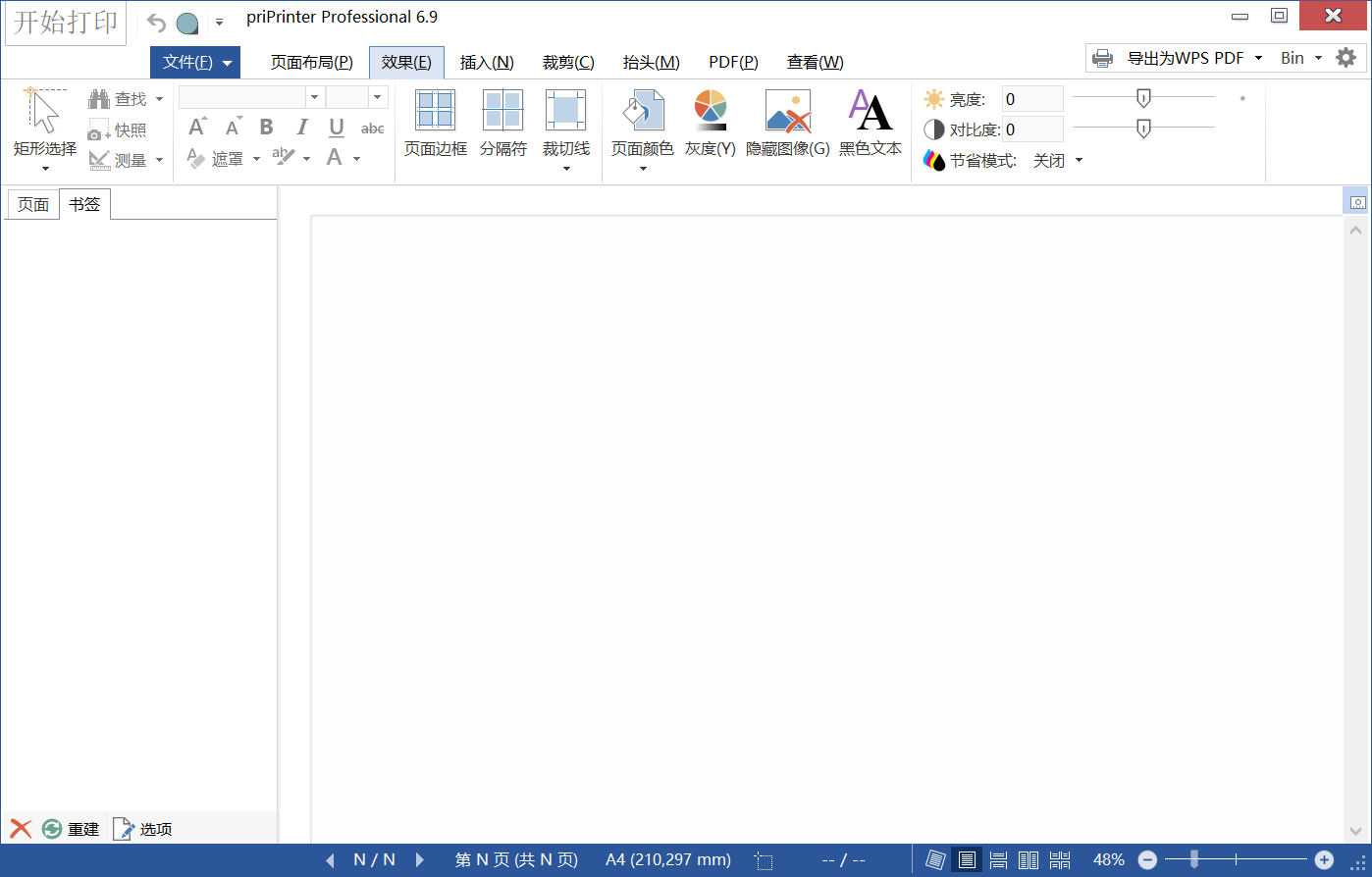Image resolution: width=1372 pixels, height=877 pixels.
Task: Click the Snapshot (快照) camera icon
Action: (x=100, y=130)
